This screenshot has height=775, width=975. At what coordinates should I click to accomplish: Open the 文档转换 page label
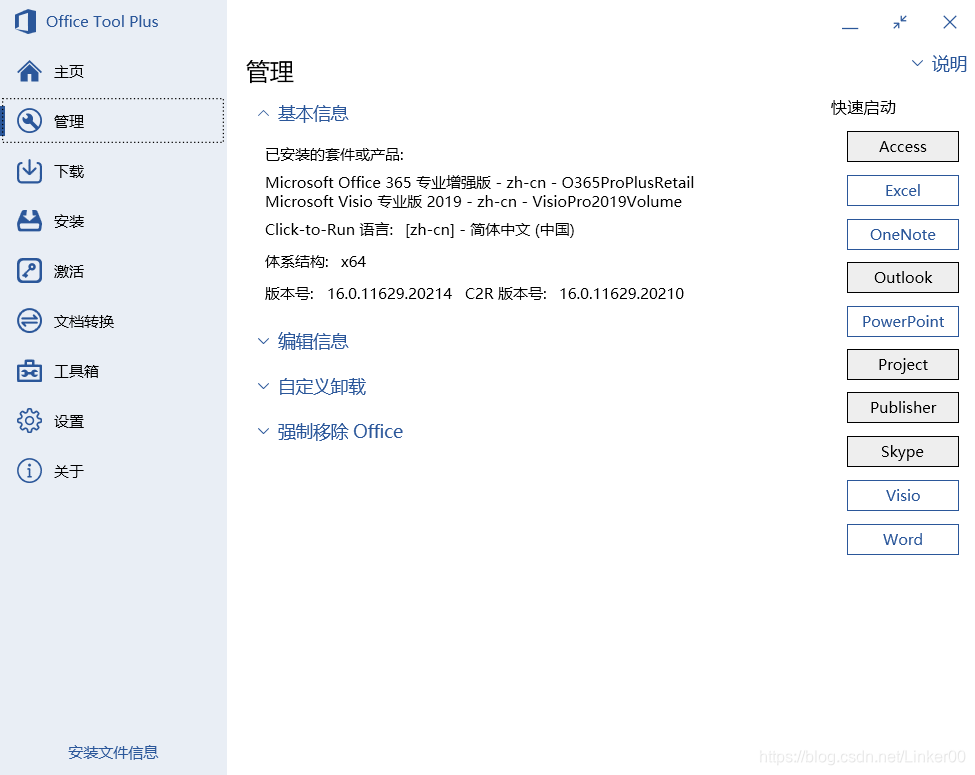tap(84, 322)
